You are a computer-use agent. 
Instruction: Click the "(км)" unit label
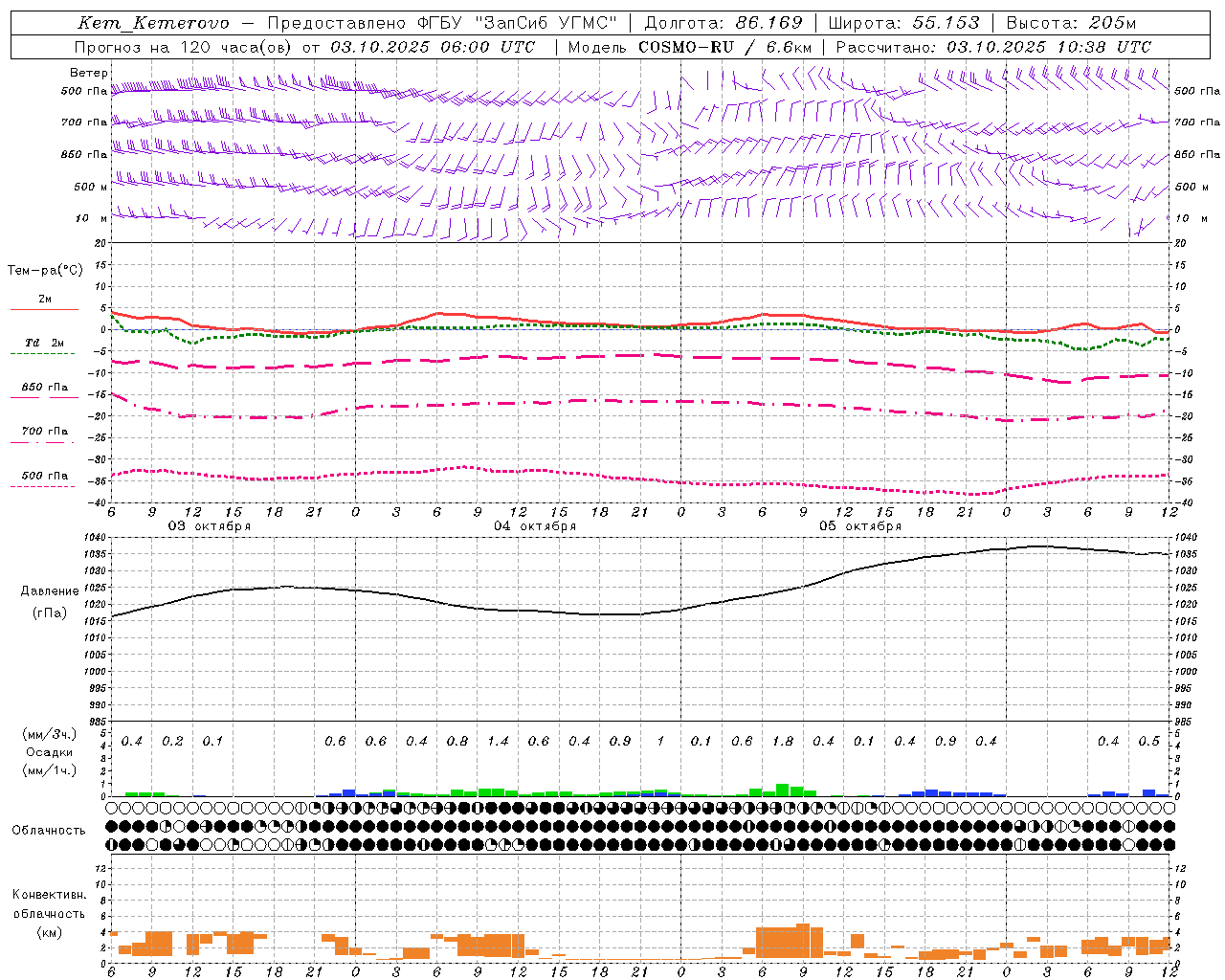(49, 932)
